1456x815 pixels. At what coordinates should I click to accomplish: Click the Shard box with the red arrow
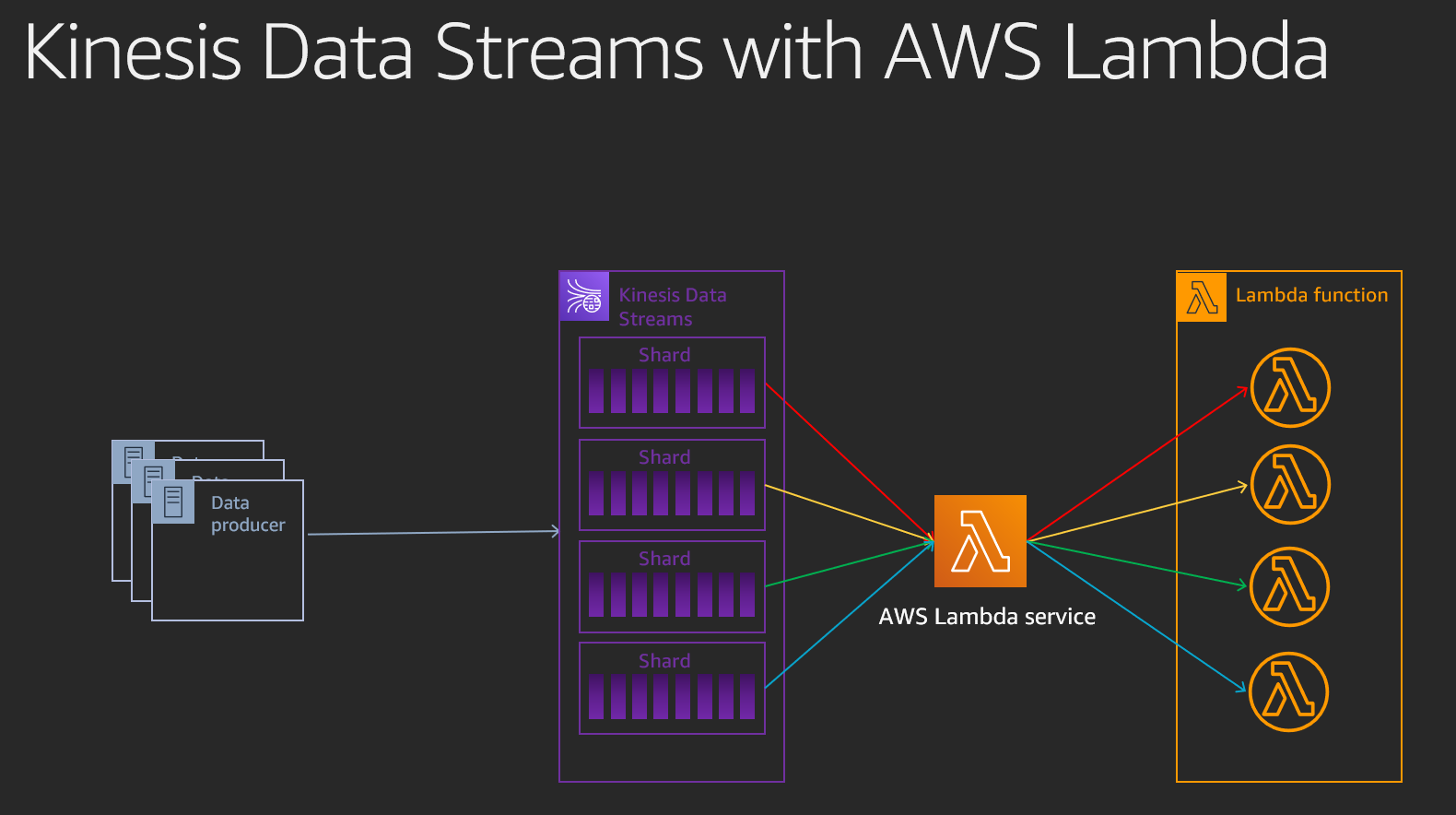click(x=672, y=383)
